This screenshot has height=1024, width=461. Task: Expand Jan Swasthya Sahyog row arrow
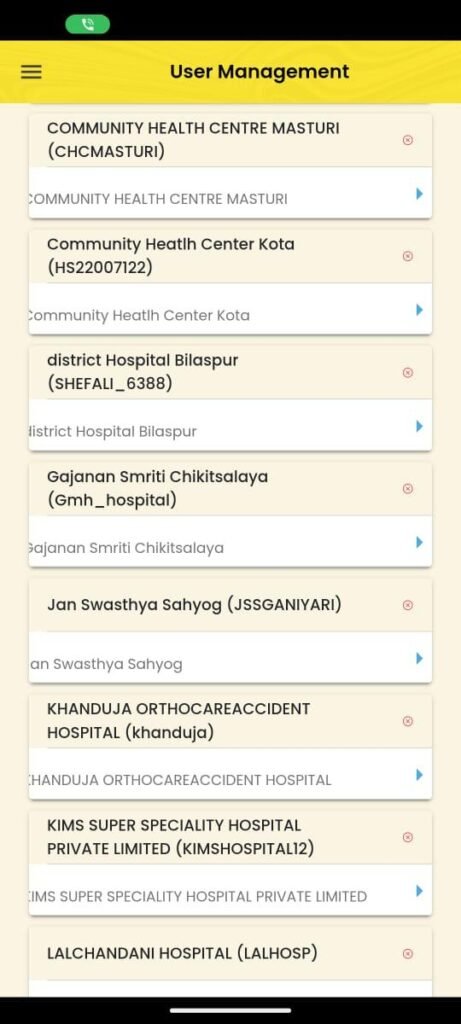[419, 658]
